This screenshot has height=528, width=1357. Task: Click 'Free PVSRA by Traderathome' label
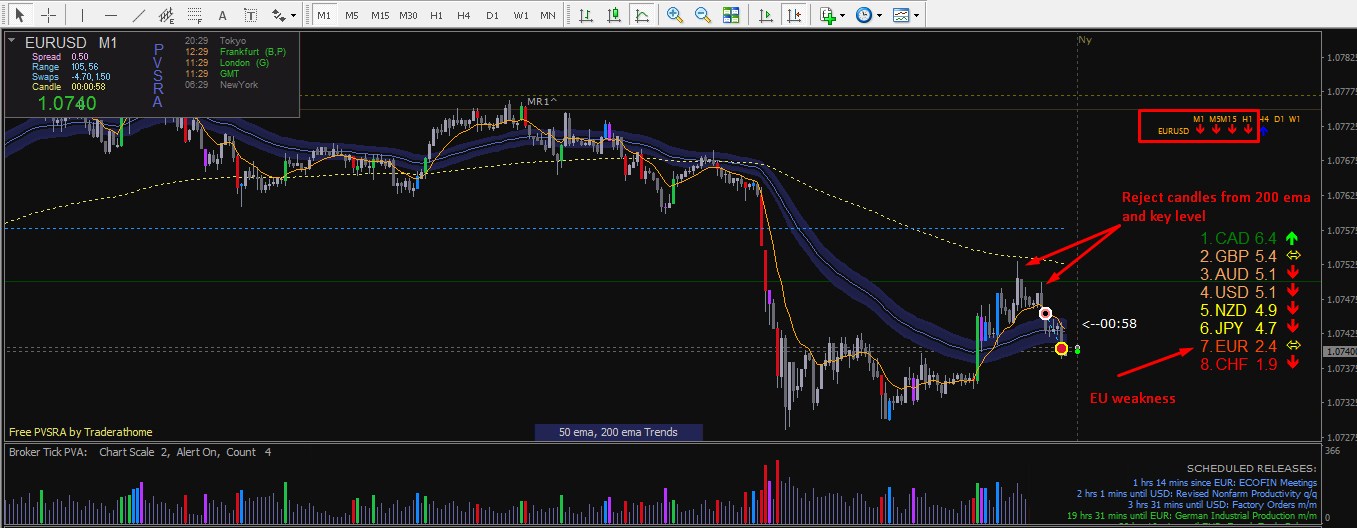pos(81,432)
